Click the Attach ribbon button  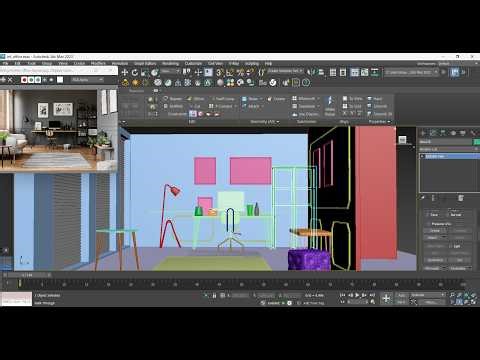[250, 106]
